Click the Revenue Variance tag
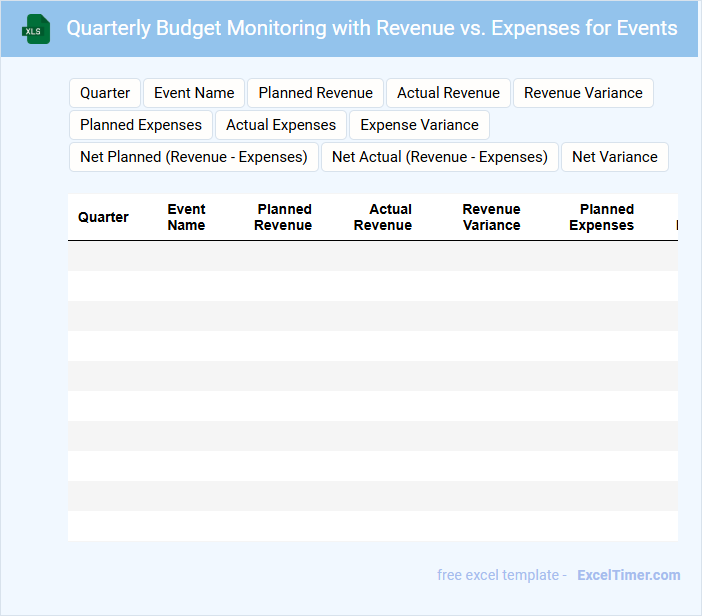The image size is (702, 616). click(x=583, y=93)
